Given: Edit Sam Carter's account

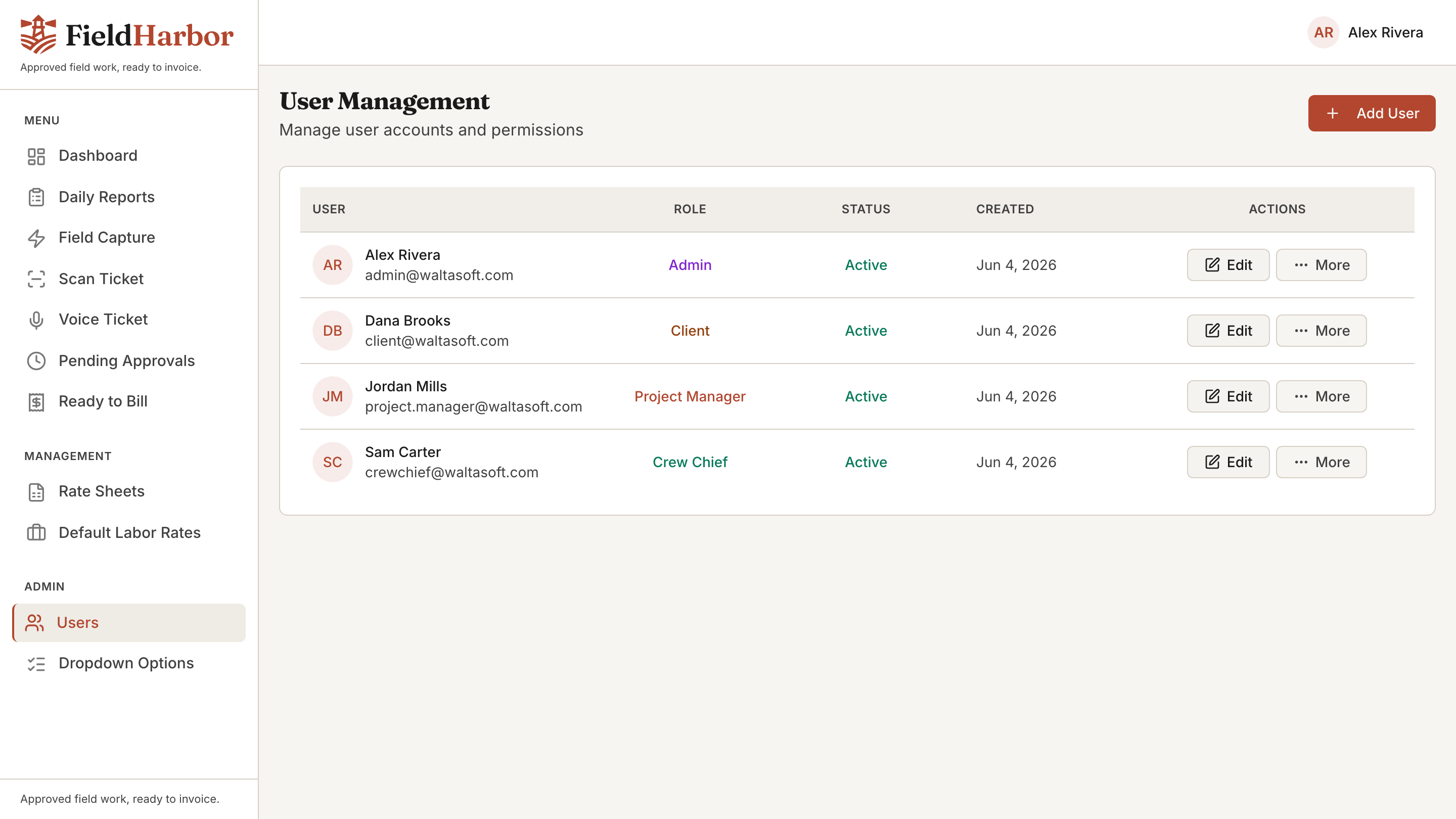Looking at the screenshot, I should tap(1227, 462).
